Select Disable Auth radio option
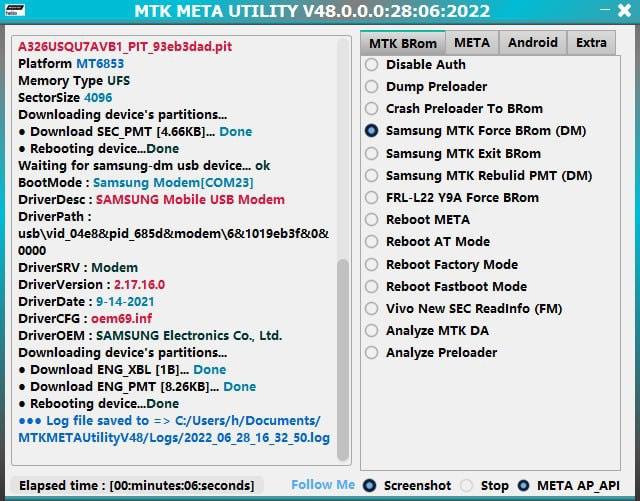The image size is (640, 501). pyautogui.click(x=372, y=65)
